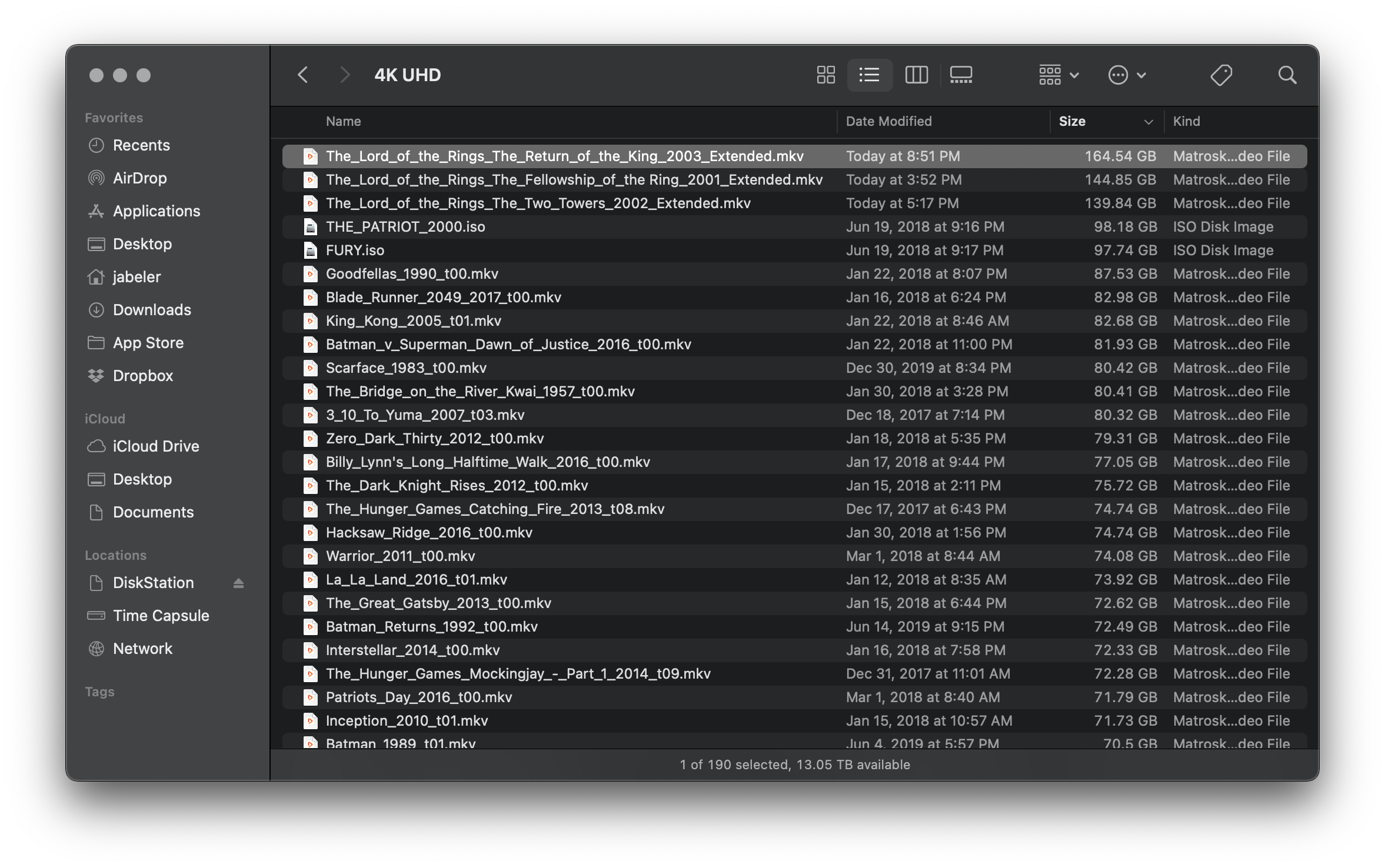
Task: Select the FURY.iso file
Action: tap(355, 251)
